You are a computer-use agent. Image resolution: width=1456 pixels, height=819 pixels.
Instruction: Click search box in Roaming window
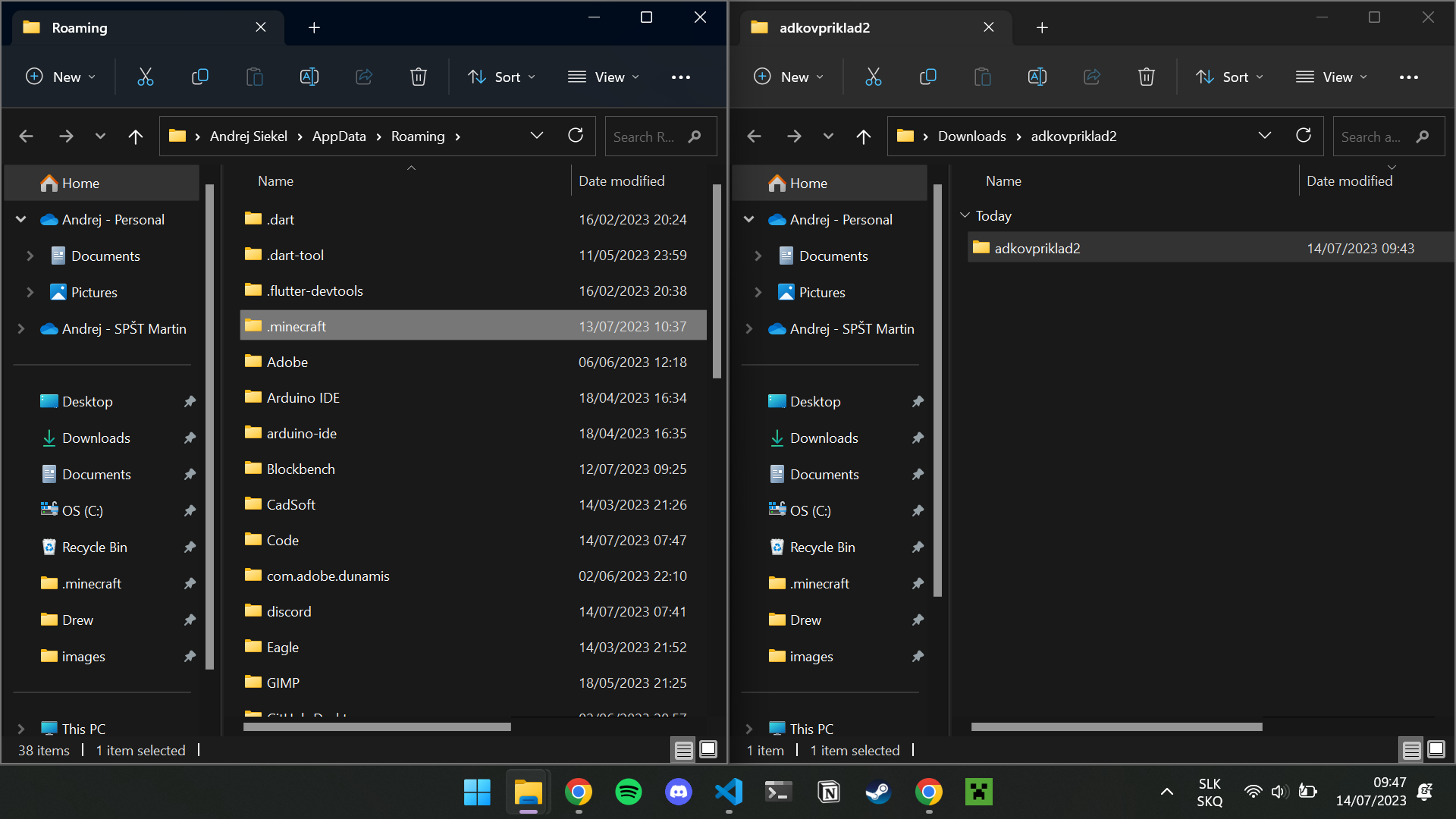pos(661,136)
